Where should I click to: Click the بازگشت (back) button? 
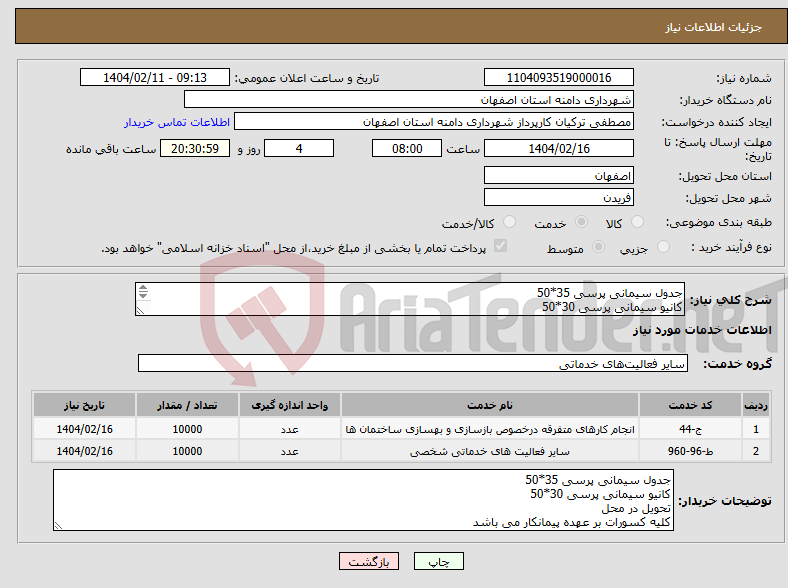click(x=369, y=561)
